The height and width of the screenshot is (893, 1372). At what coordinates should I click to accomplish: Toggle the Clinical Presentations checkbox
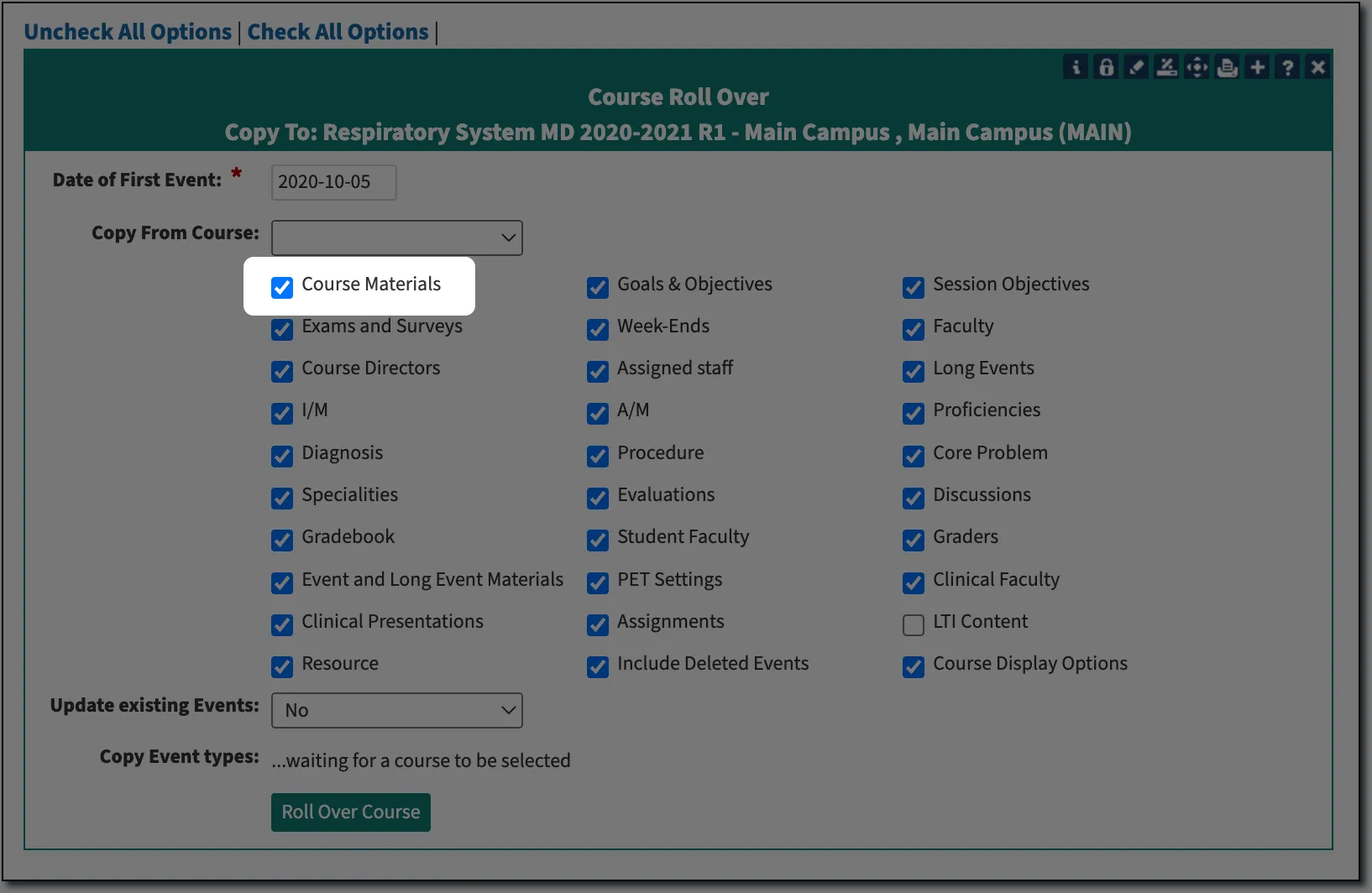tap(282, 624)
